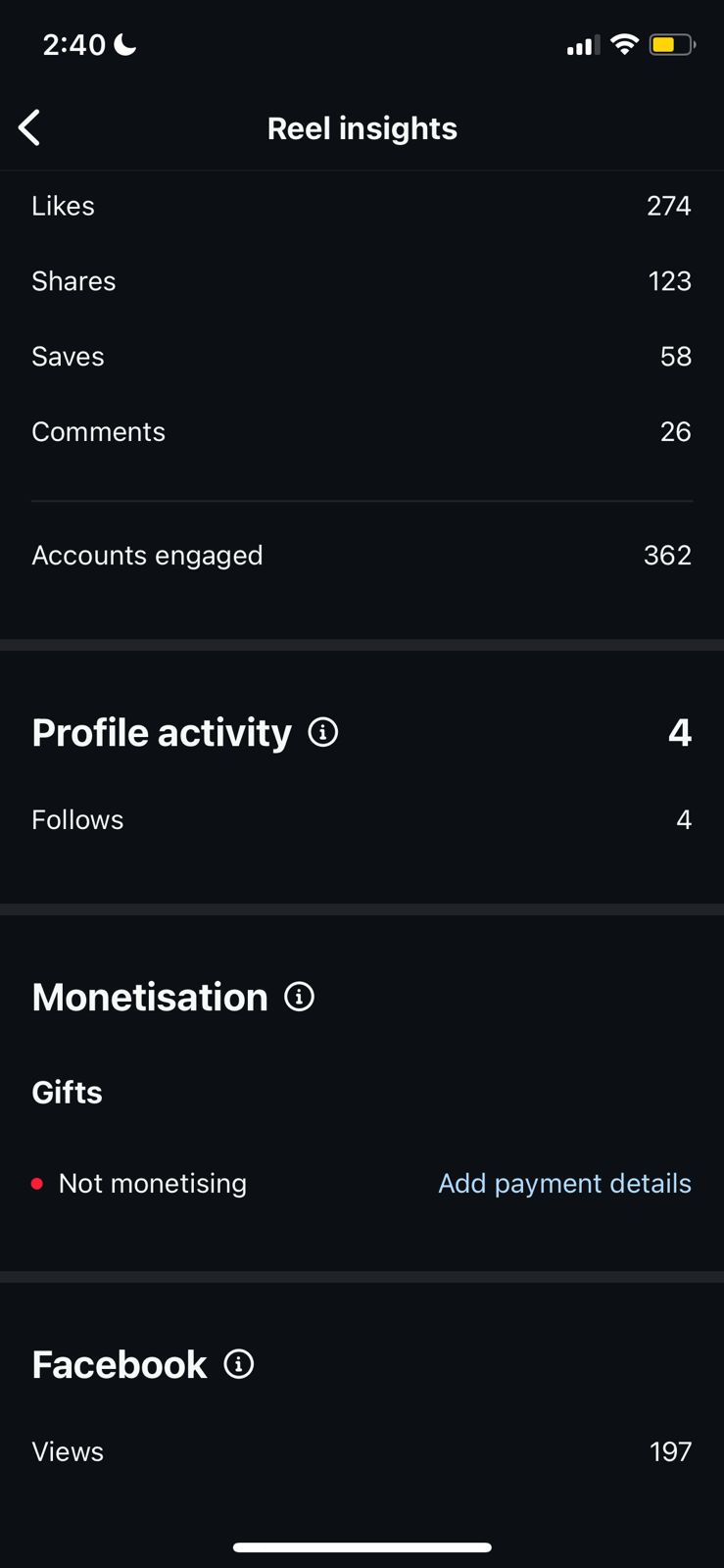Tap the Follows row

click(x=361, y=819)
